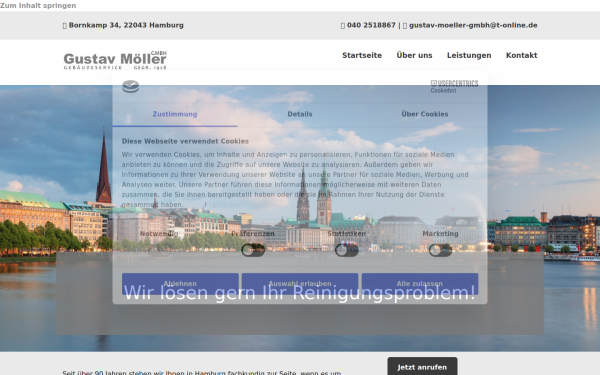
Task: Switch to the Details tab
Action: pyautogui.click(x=300, y=114)
